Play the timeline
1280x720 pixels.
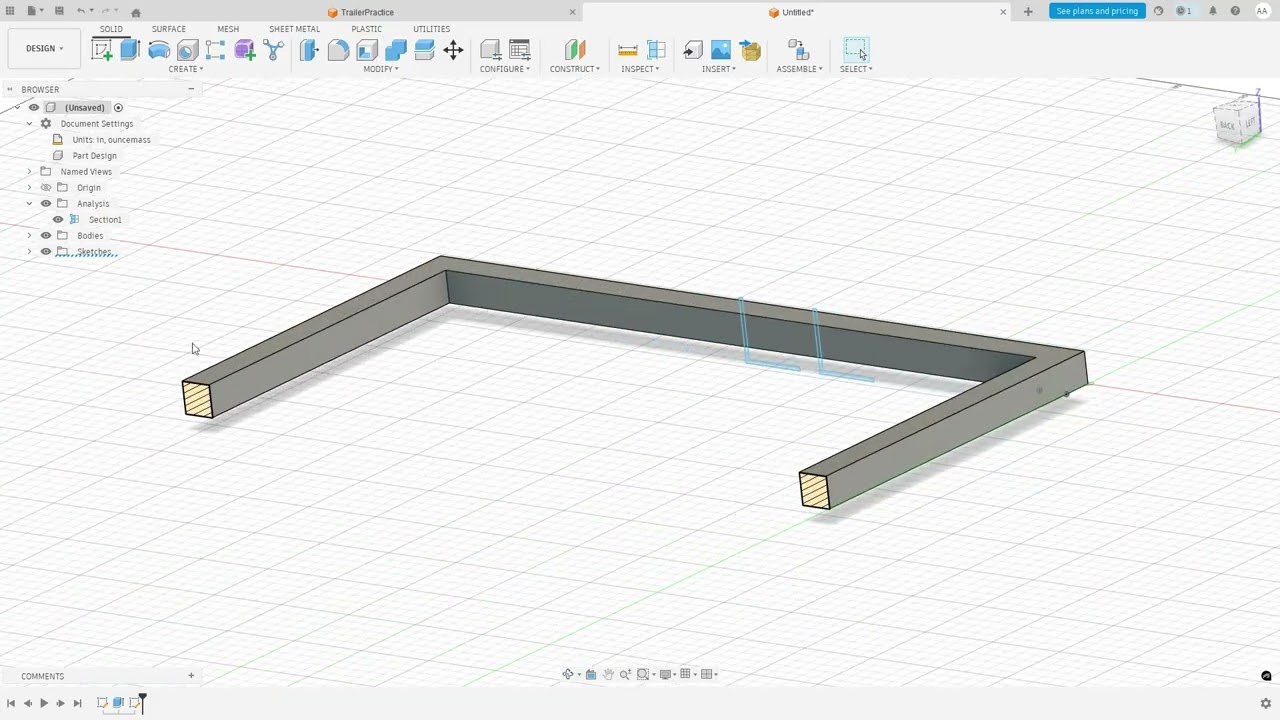point(44,704)
